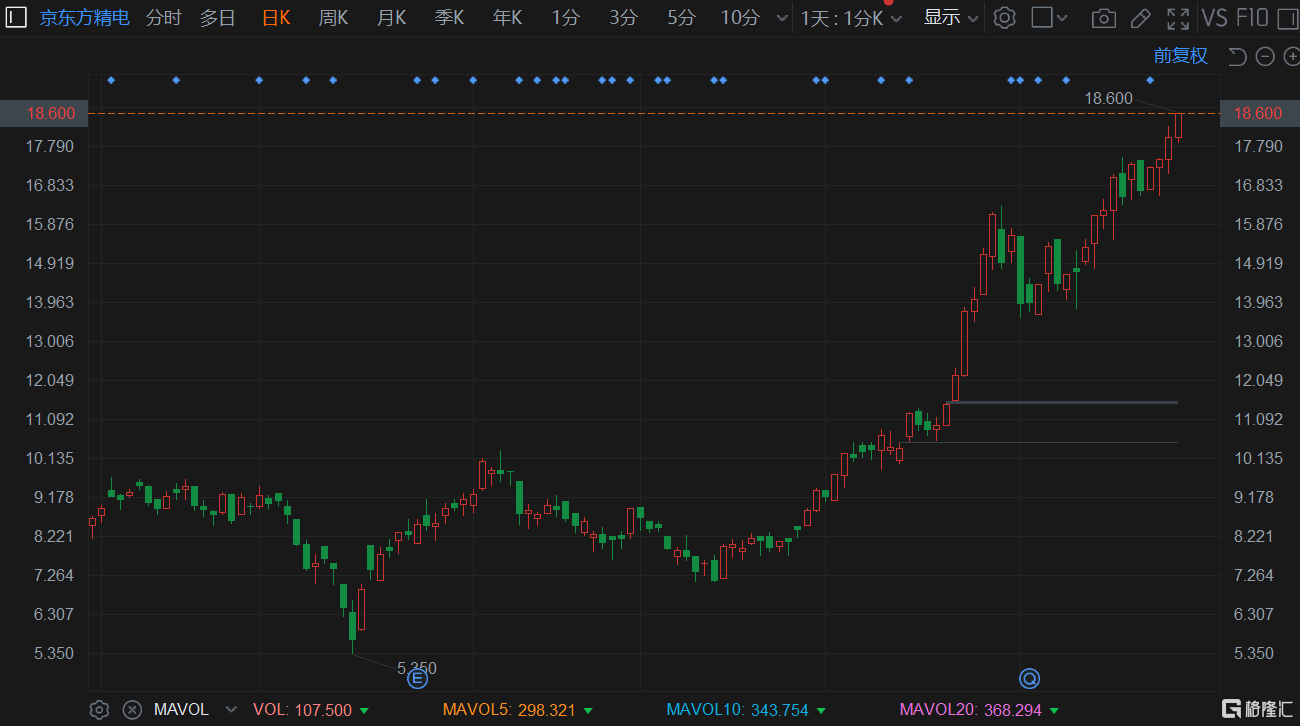Open MAVOL indicator settings gear
Screen dimensions: 1300x726
pos(99,710)
